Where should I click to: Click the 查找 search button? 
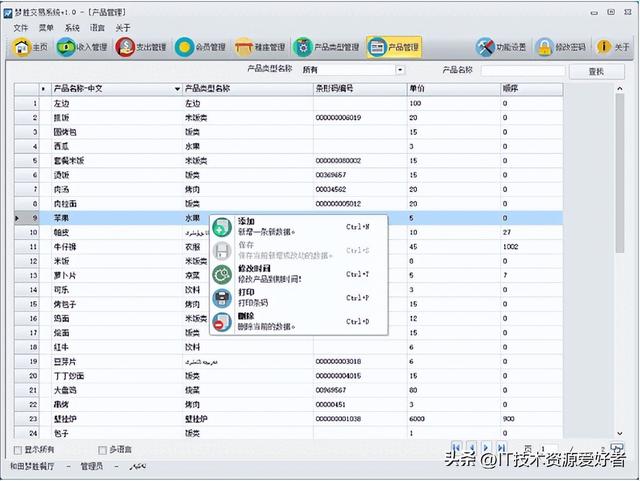click(596, 71)
